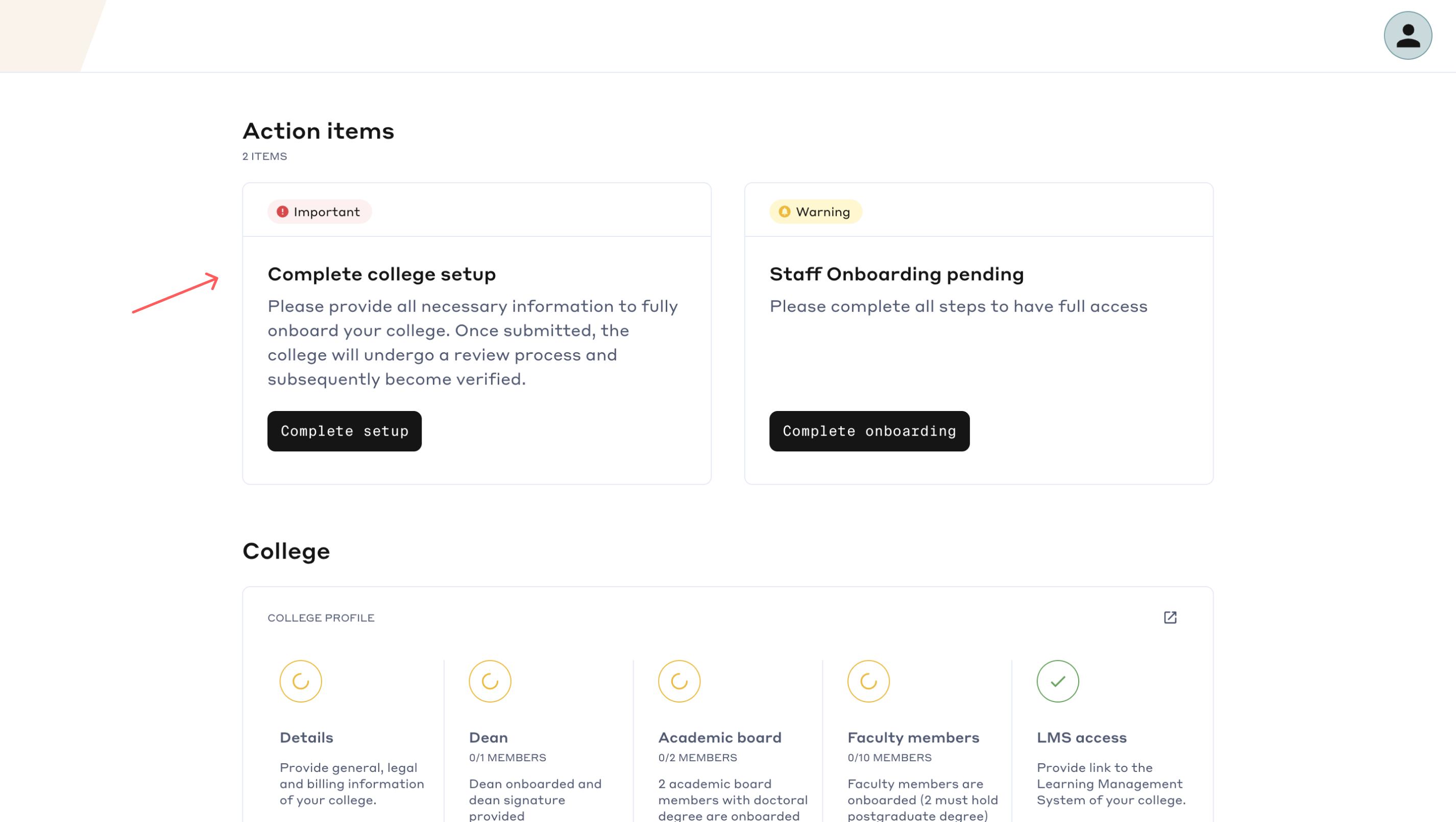
Task: Open the Details section title
Action: pos(306,738)
